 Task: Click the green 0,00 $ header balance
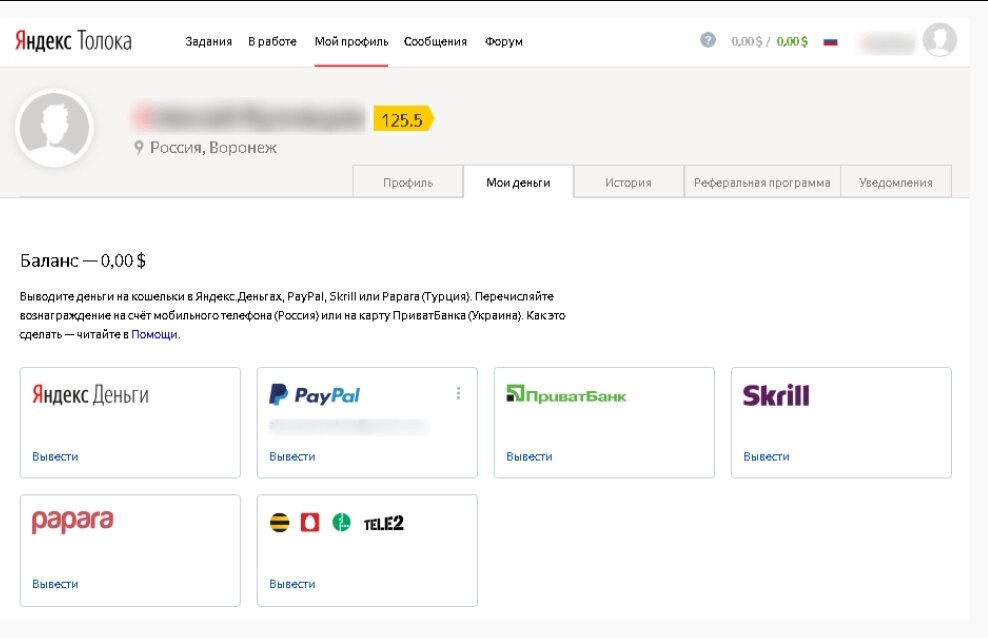pos(792,42)
